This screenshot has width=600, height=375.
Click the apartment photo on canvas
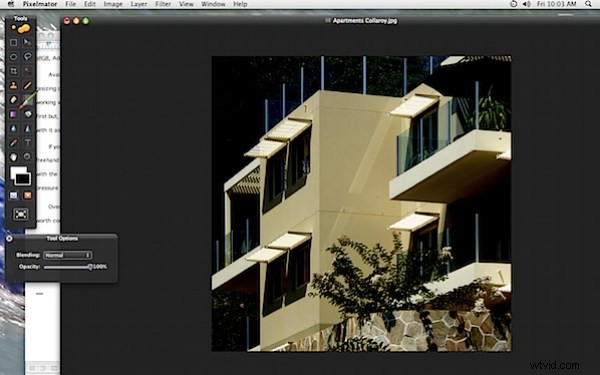(361, 204)
